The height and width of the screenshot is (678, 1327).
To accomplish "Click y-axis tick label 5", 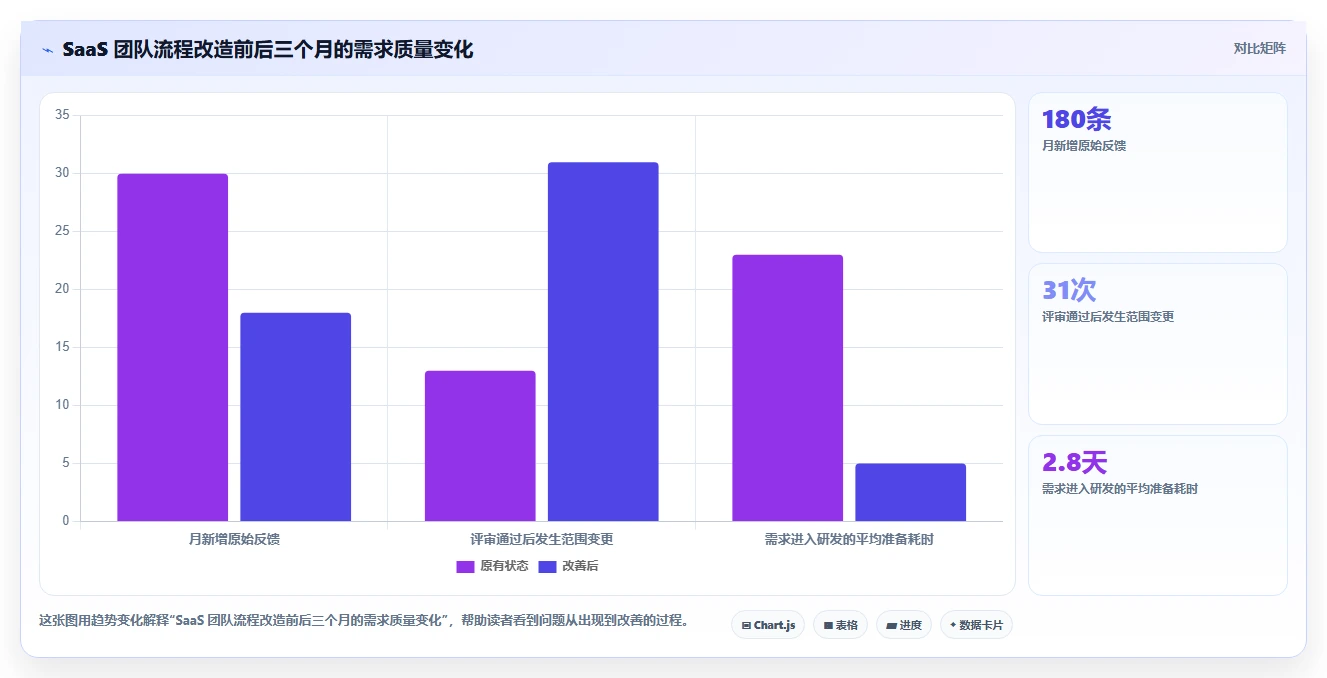I will tap(66, 463).
